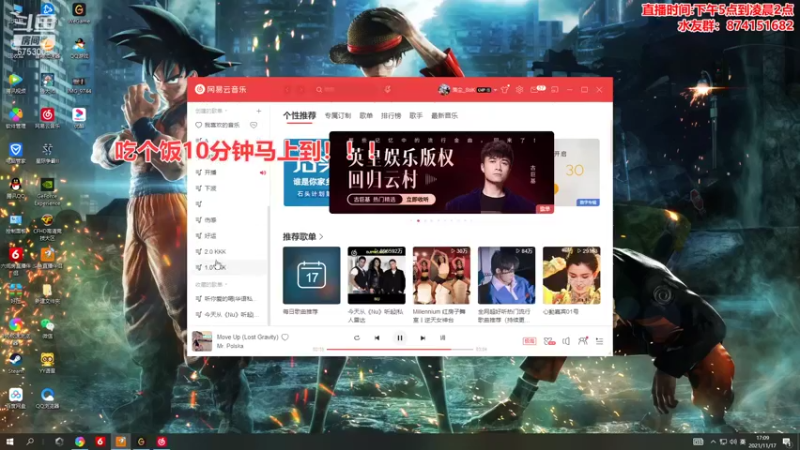The height and width of the screenshot is (450, 800).
Task: Click the microphone listen-to-identify icon
Action: coord(388,89)
